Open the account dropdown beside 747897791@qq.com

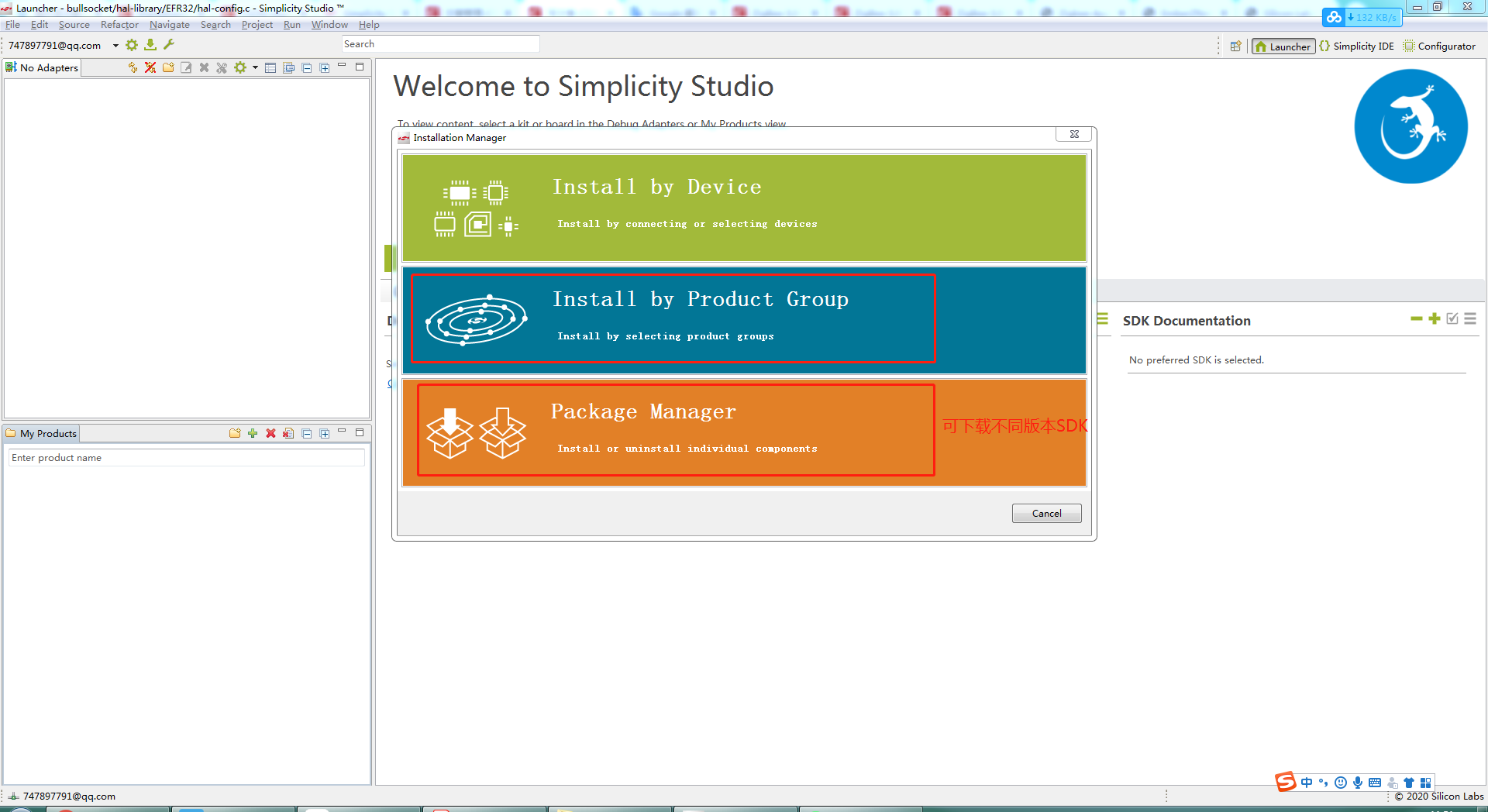[115, 46]
